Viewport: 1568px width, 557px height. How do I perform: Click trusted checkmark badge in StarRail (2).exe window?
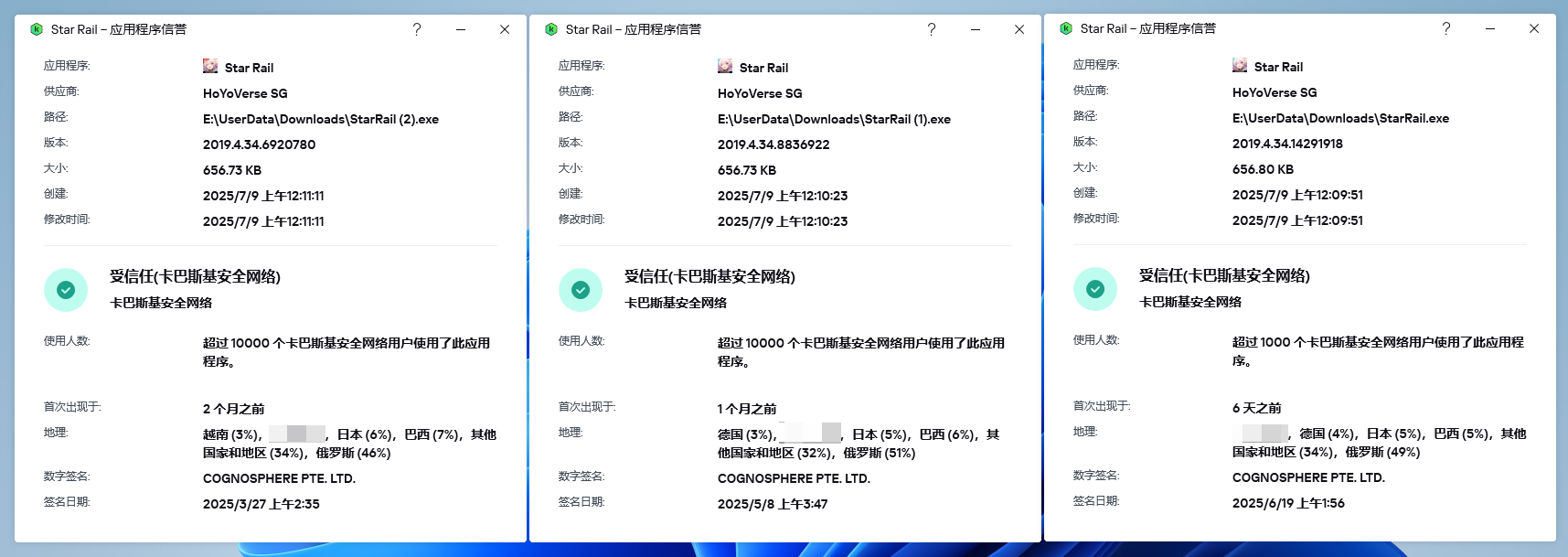click(66, 290)
